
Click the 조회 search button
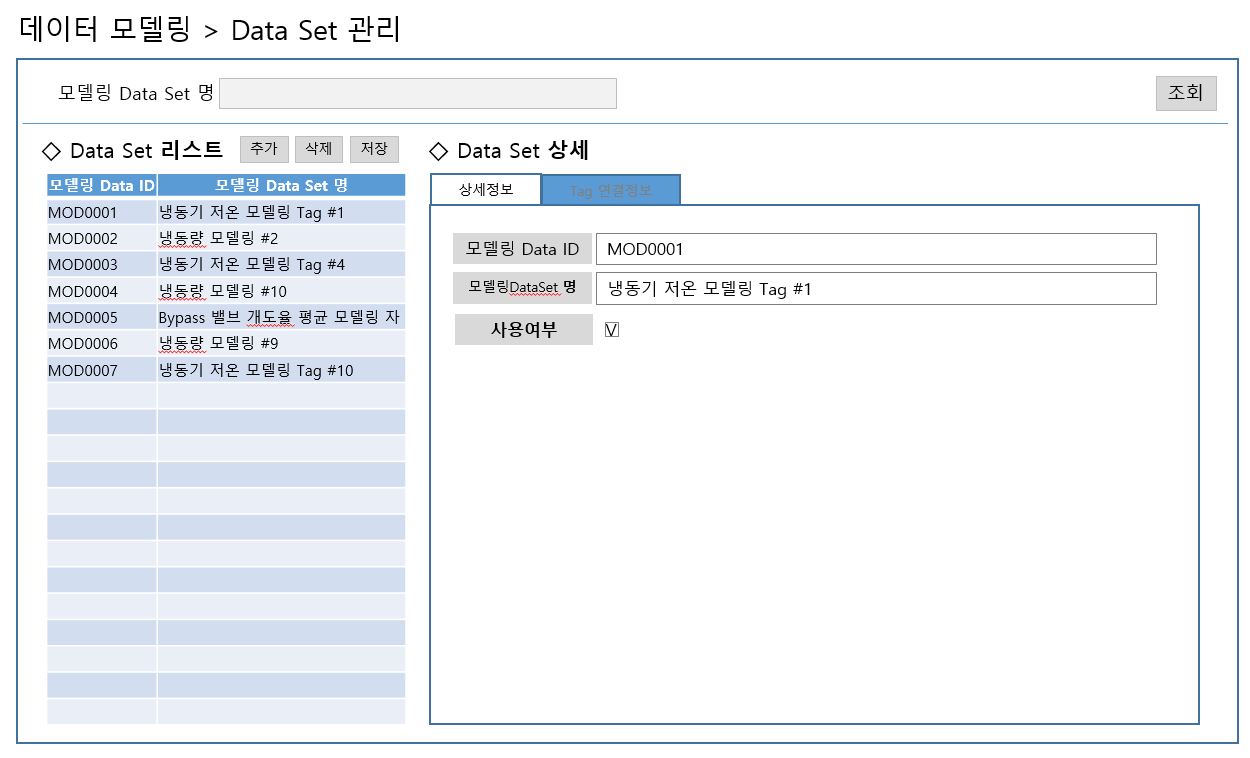point(1185,93)
